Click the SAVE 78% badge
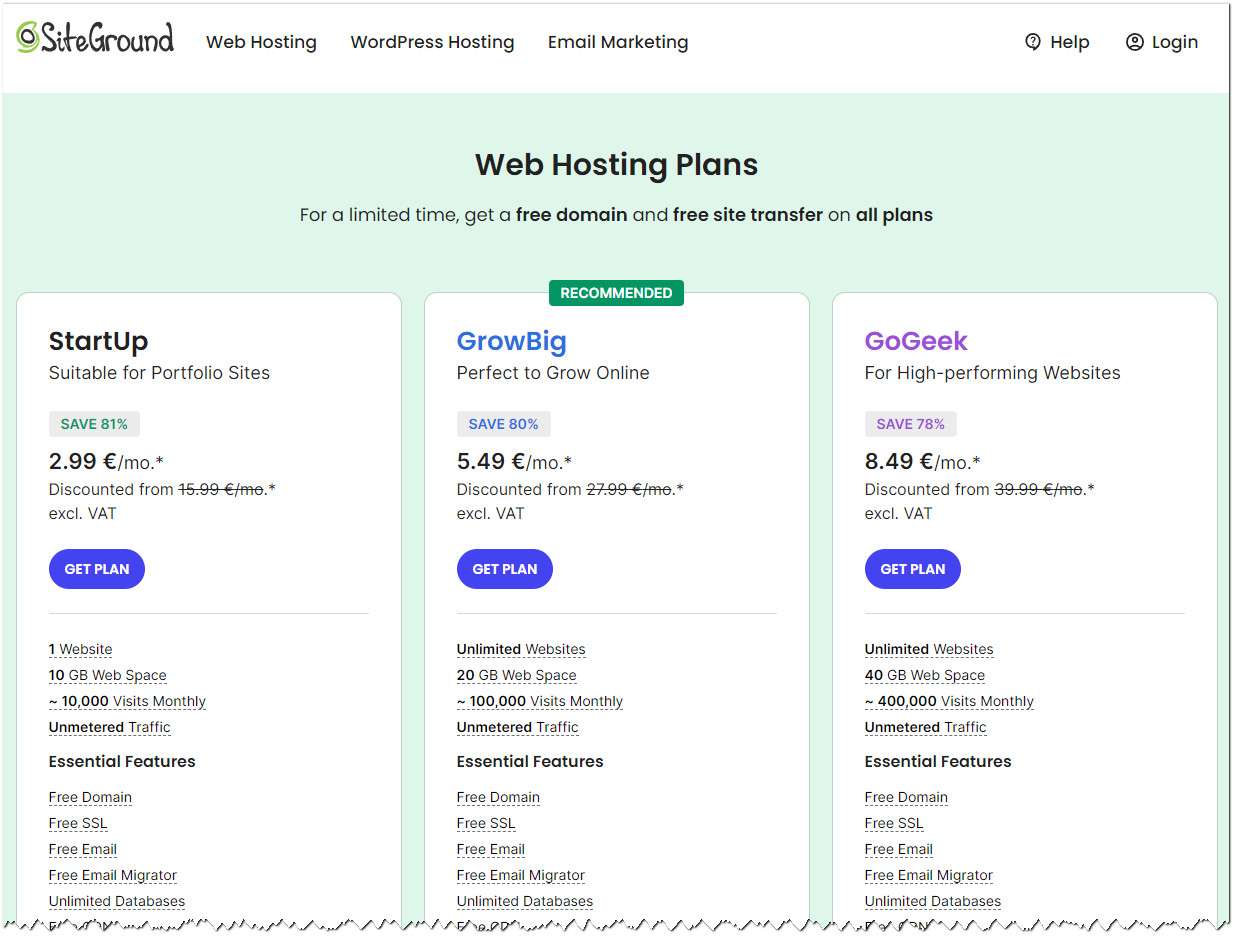This screenshot has height=940, width=1233. [x=910, y=424]
